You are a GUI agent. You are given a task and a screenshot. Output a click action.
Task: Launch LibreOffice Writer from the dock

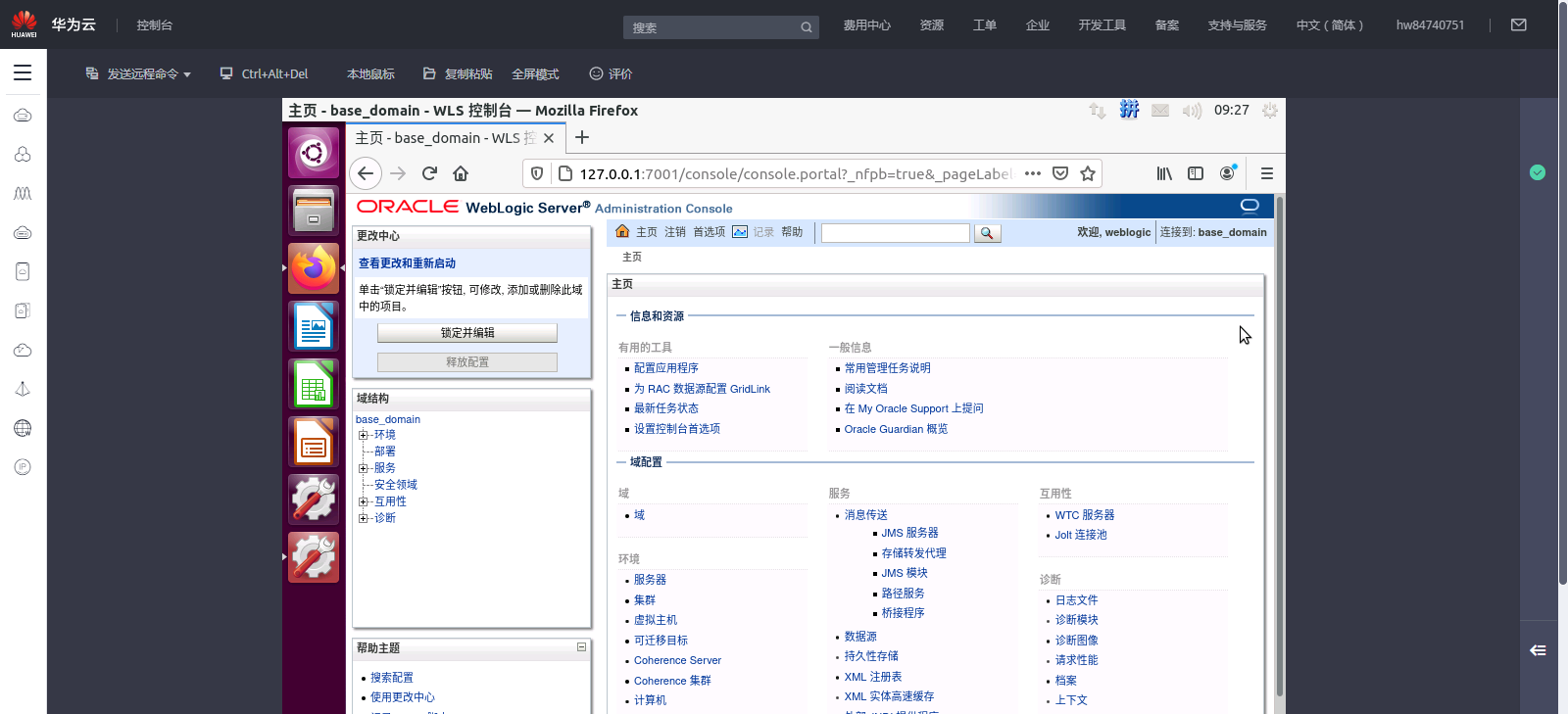(x=314, y=325)
